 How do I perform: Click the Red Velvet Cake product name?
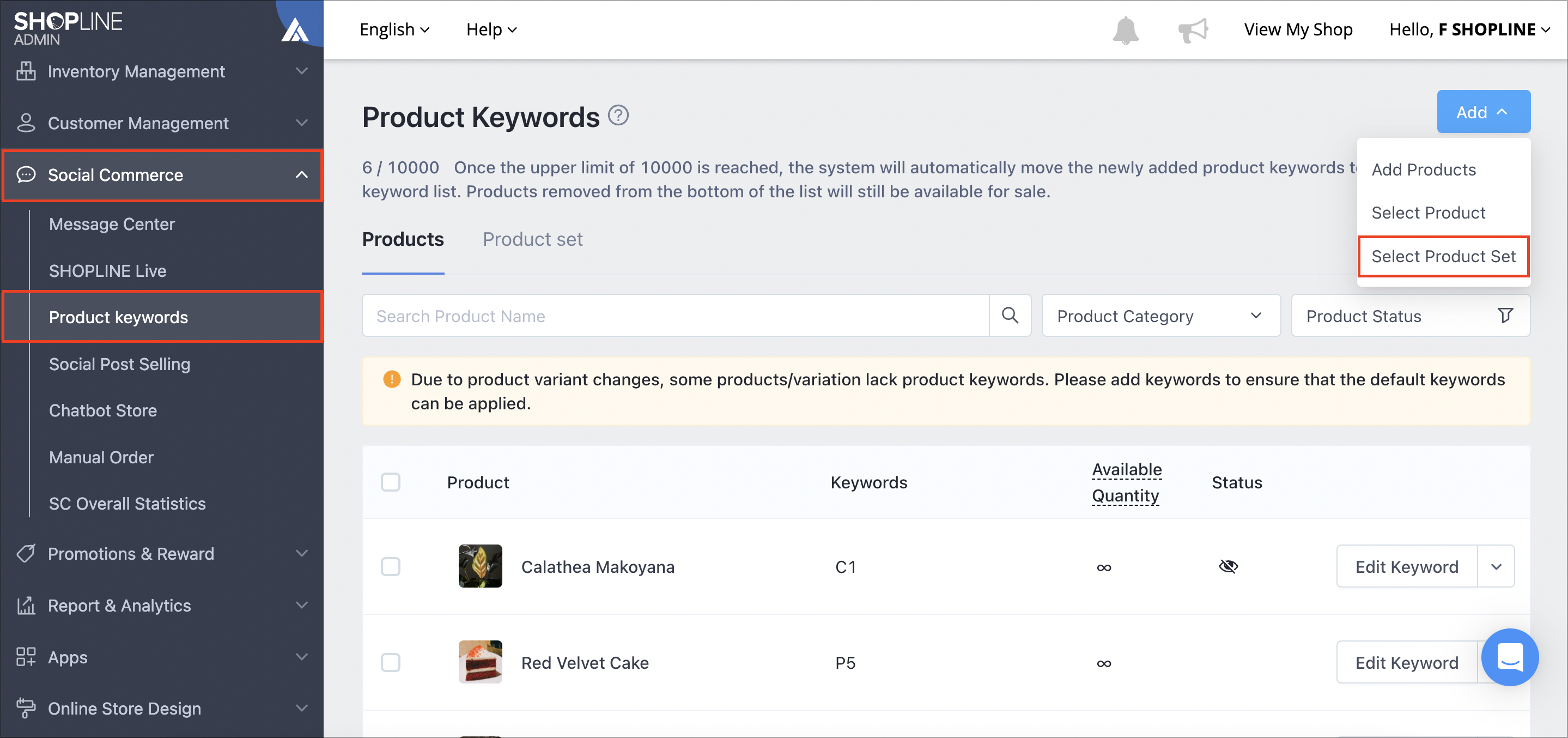tap(585, 662)
